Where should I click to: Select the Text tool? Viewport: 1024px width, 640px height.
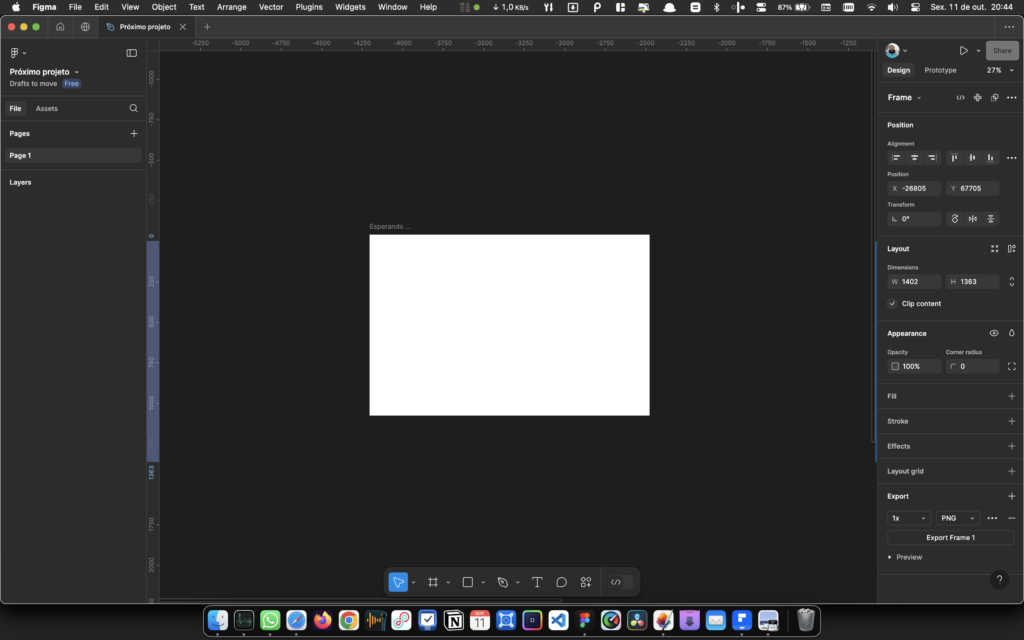(537, 582)
